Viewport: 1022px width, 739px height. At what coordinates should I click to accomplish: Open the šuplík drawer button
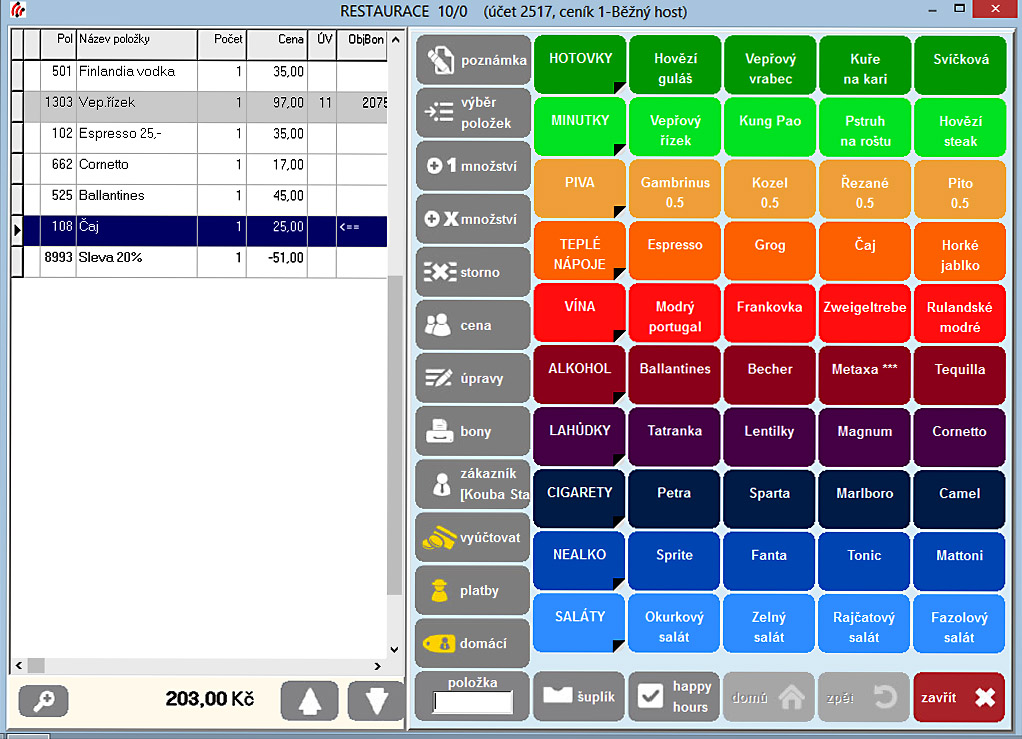(x=579, y=696)
